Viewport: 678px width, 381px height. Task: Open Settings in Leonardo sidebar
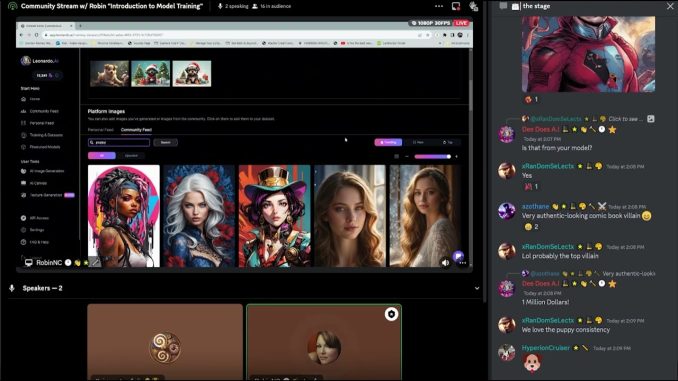pos(33,230)
